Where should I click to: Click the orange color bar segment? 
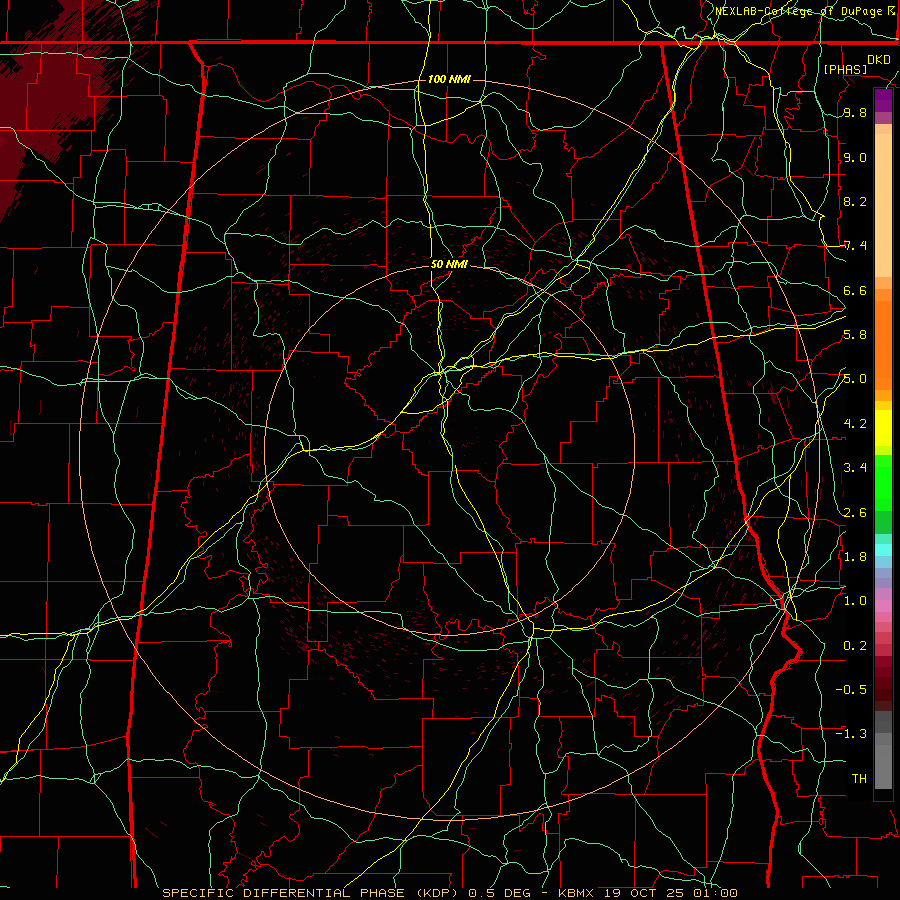883,346
